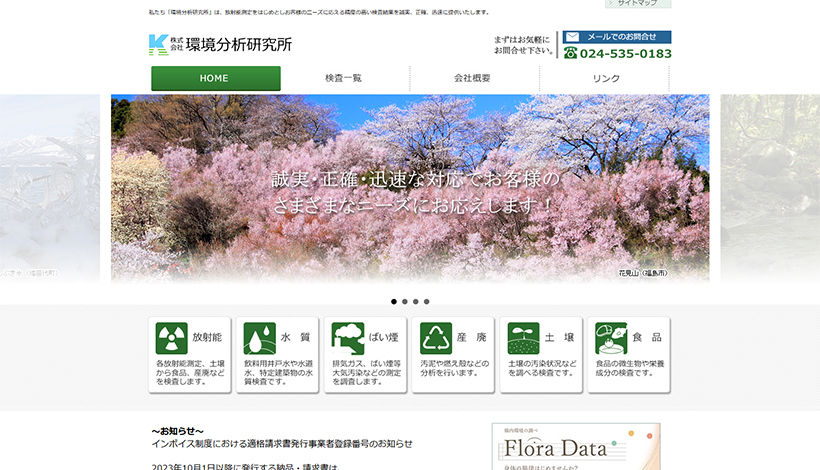Open the 食品 card description text
820x470 pixels.
coord(630,368)
